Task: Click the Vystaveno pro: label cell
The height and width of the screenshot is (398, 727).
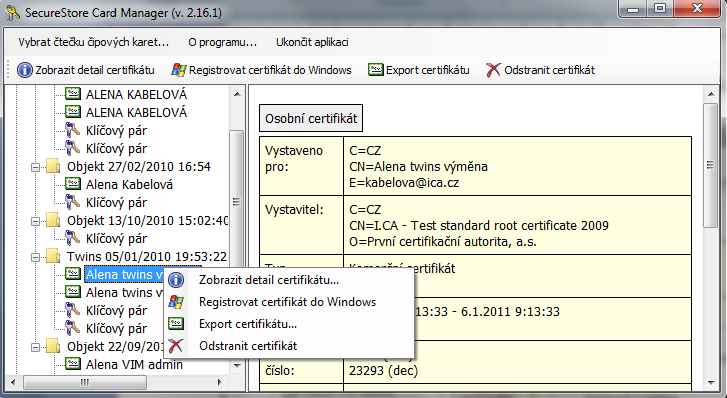Action: (x=301, y=166)
